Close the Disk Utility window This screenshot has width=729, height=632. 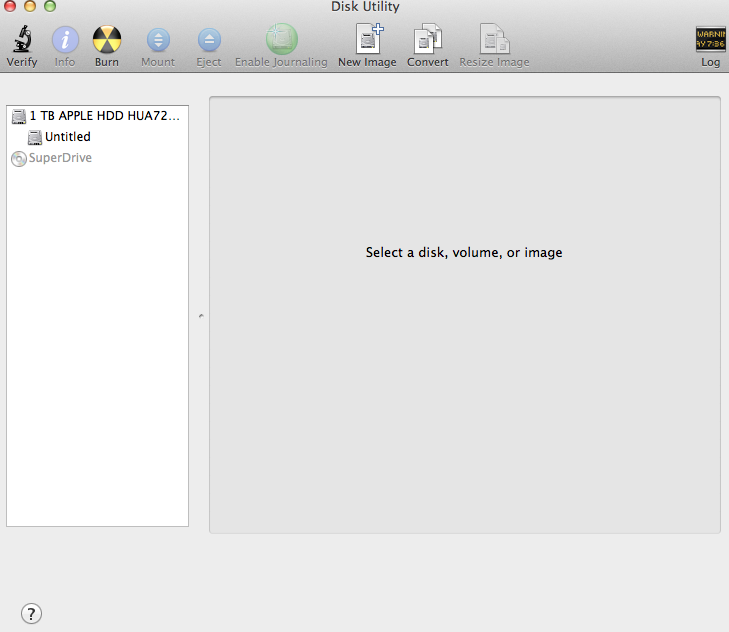click(10, 6)
